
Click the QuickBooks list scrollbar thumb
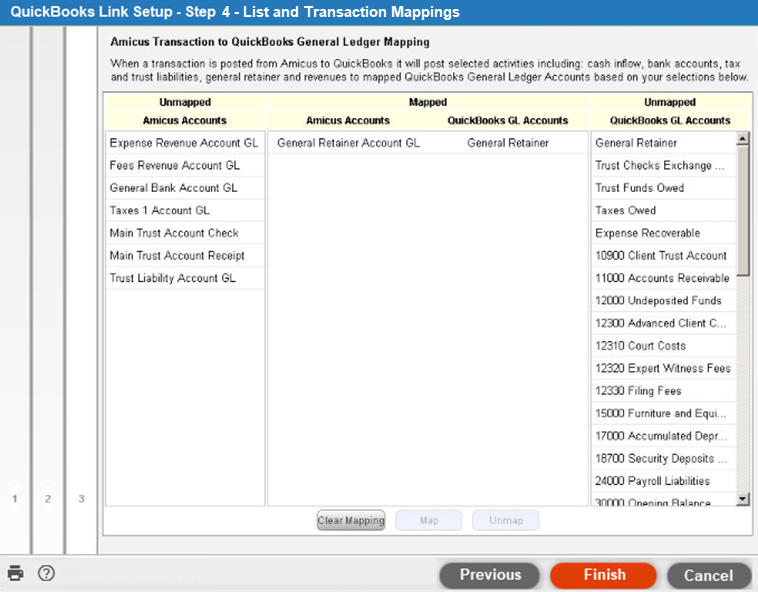click(743, 210)
